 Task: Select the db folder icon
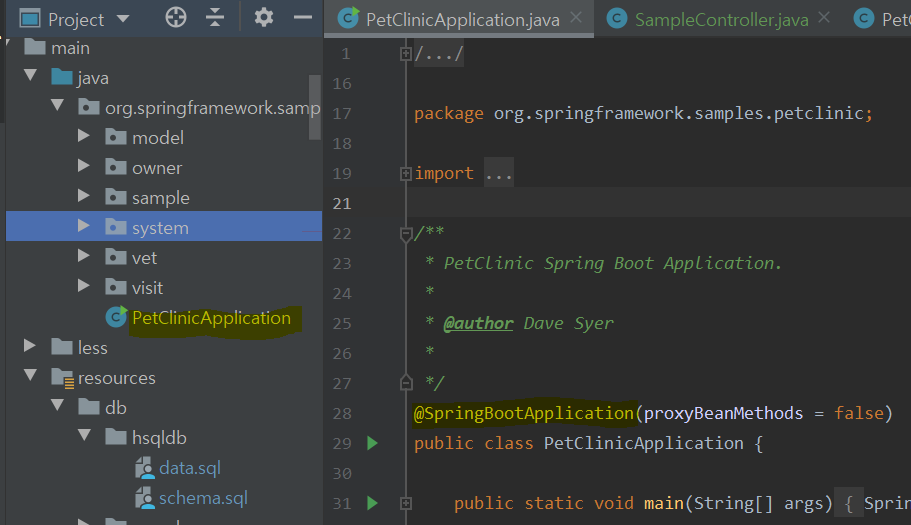click(89, 407)
